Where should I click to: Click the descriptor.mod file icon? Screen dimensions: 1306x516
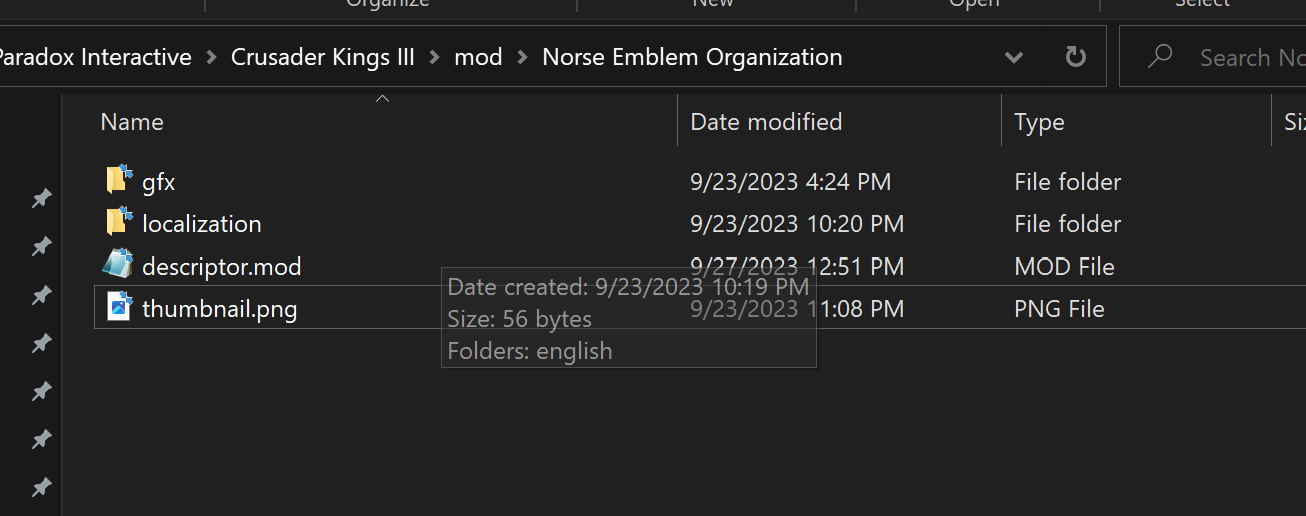pos(118,265)
